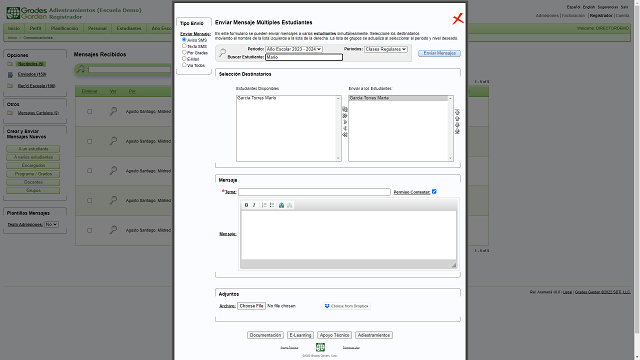Click the Enviar Mensajes button
This screenshot has width=640, height=360.
[440, 53]
